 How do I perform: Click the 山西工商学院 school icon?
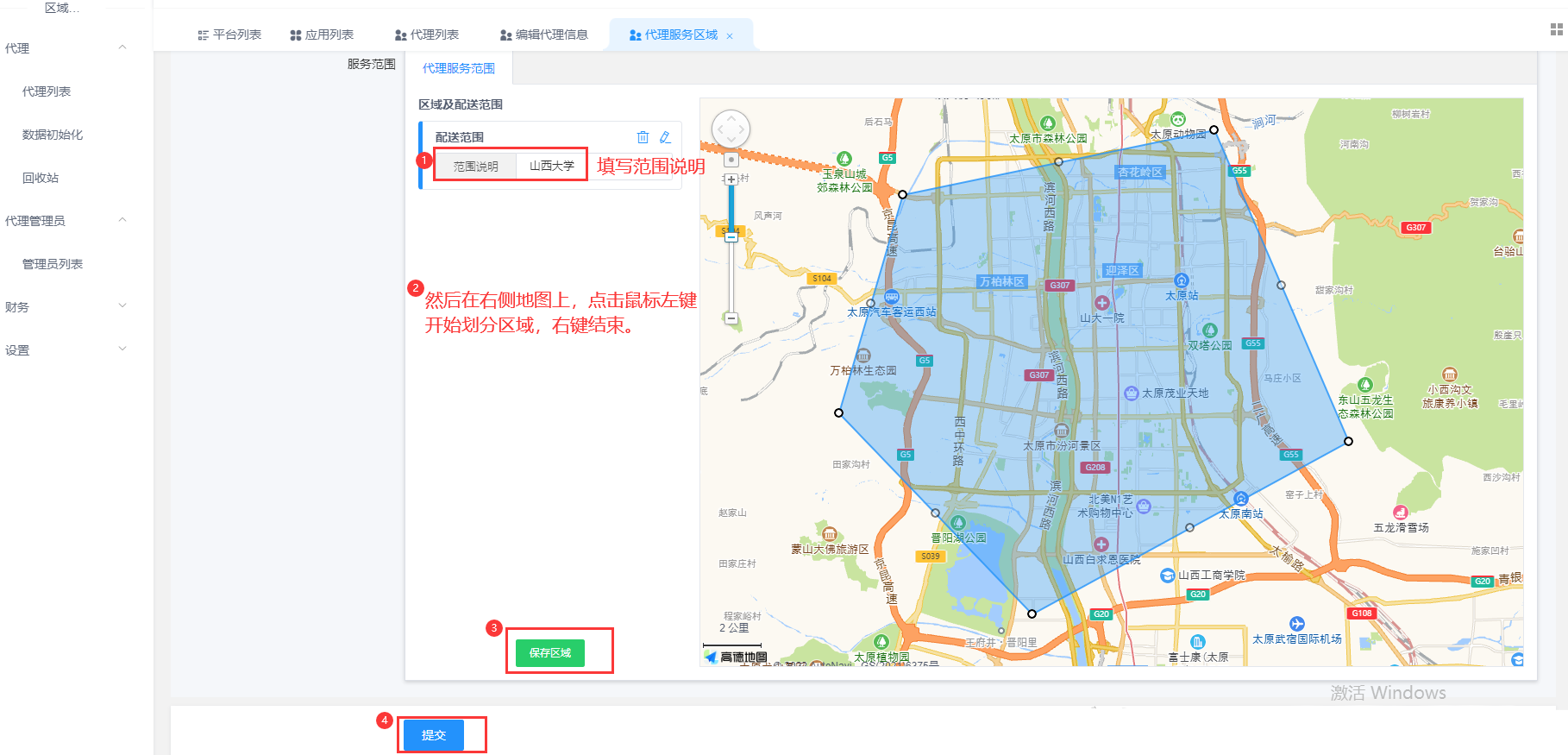1167,576
